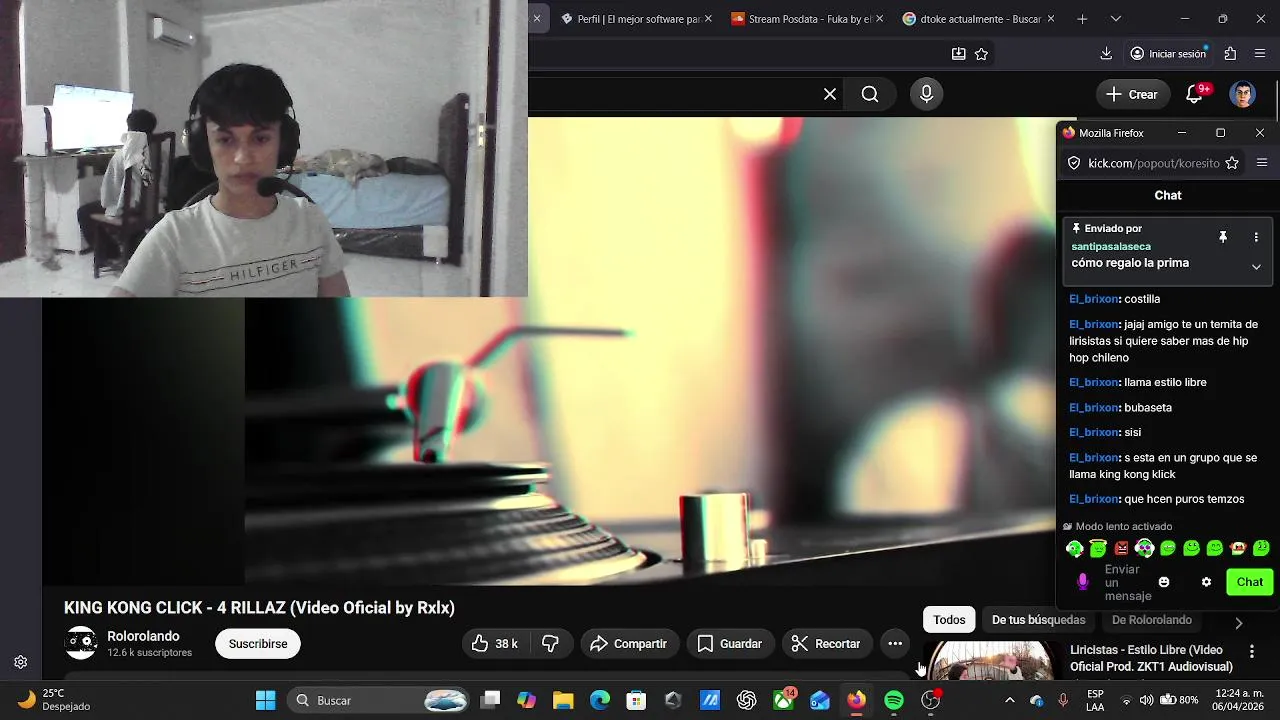Viewport: 1280px width, 720px height.
Task: Click Iniciar sesión in browser toolbar
Action: 1168,54
